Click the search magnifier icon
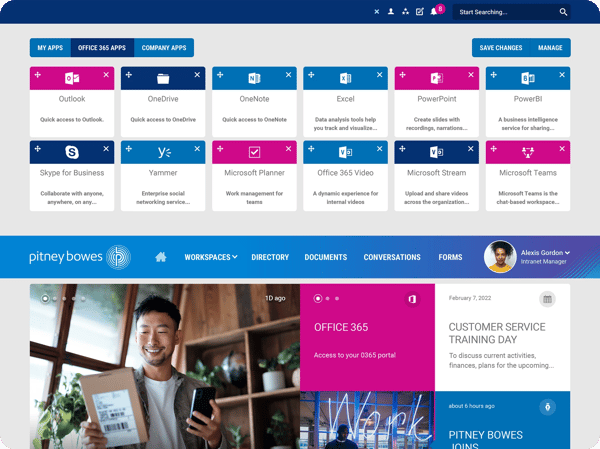This screenshot has width=600, height=449. (x=563, y=12)
